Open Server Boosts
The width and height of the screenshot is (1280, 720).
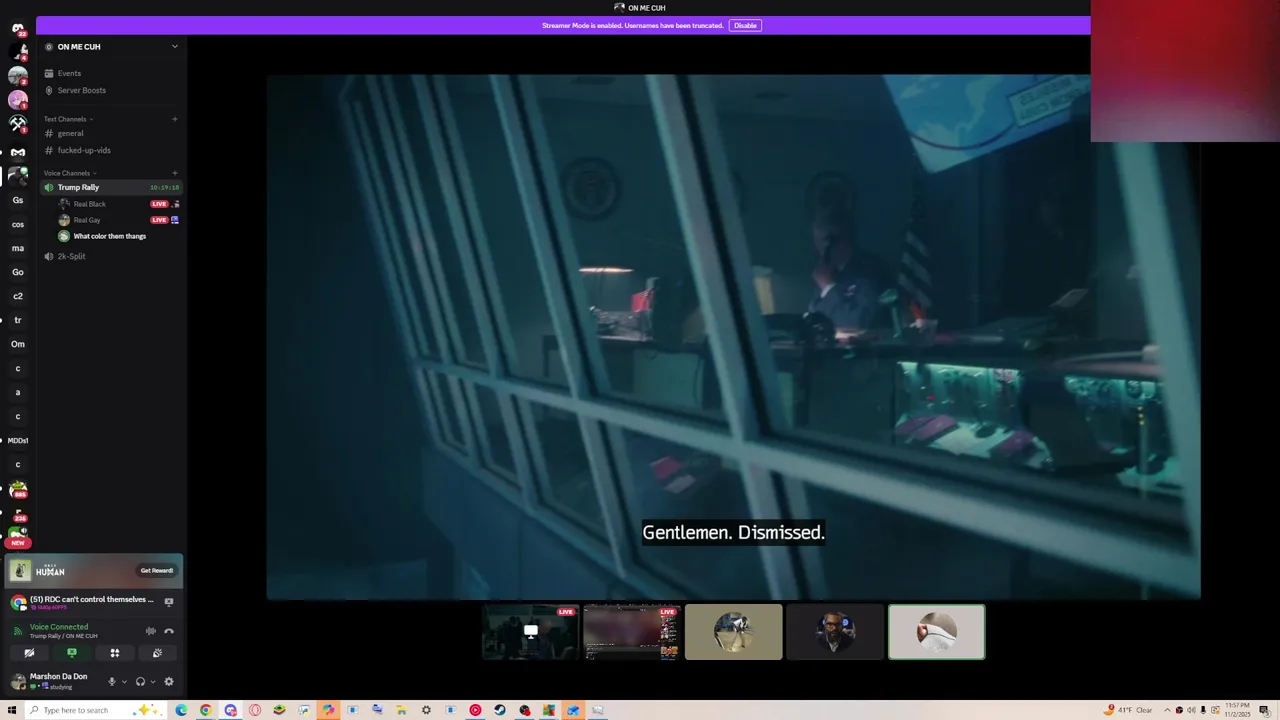tap(81, 90)
